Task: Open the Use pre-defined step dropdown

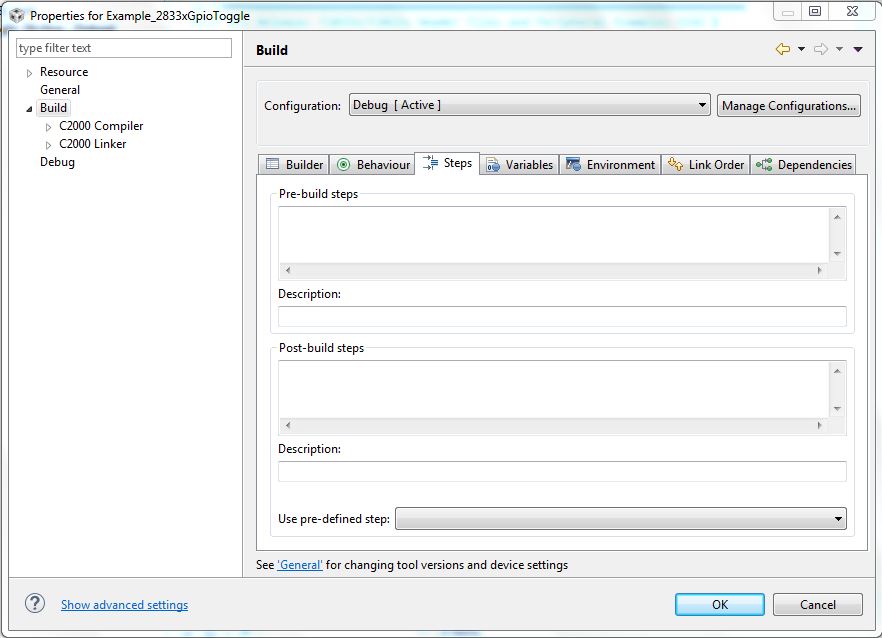Action: [x=621, y=519]
